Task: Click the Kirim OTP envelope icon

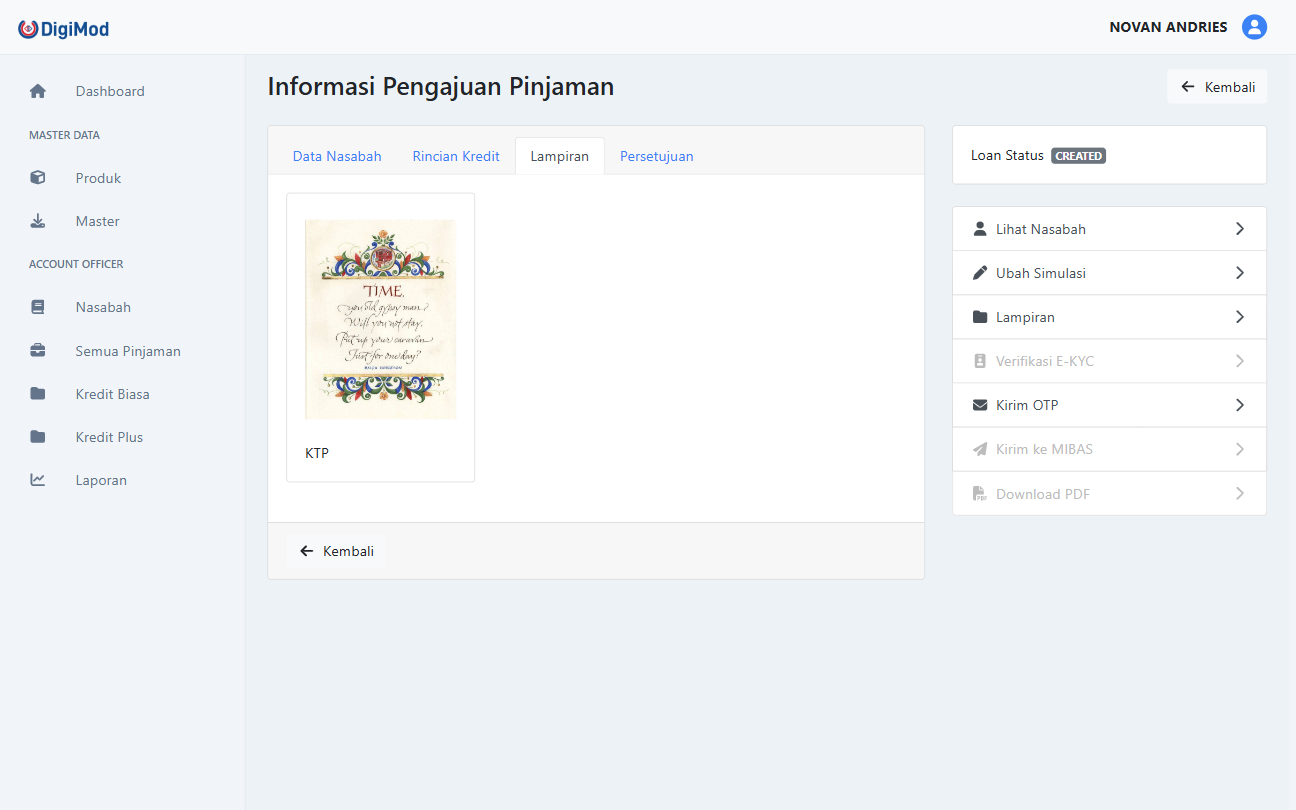Action: click(980, 405)
